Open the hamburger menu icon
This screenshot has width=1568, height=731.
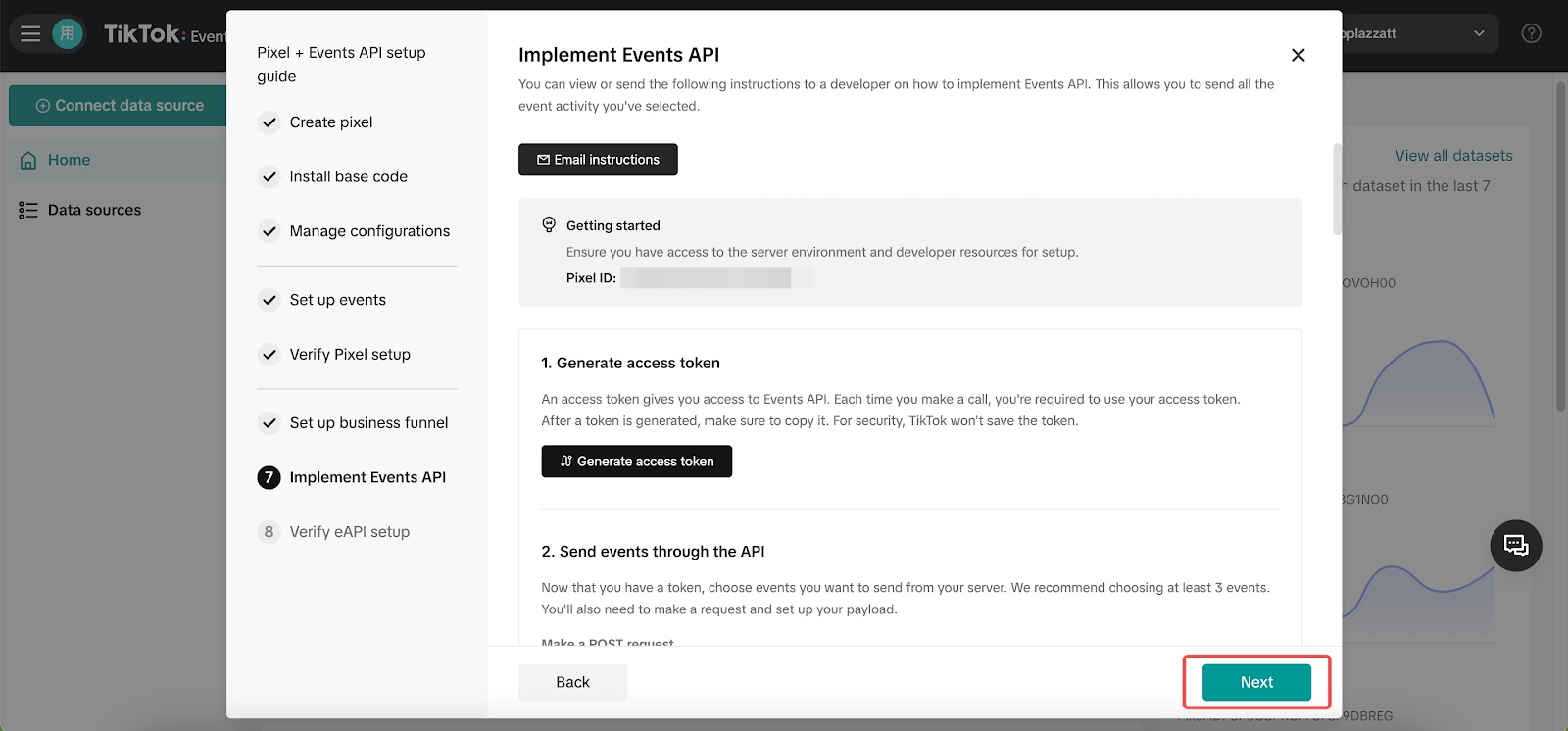pyautogui.click(x=30, y=34)
